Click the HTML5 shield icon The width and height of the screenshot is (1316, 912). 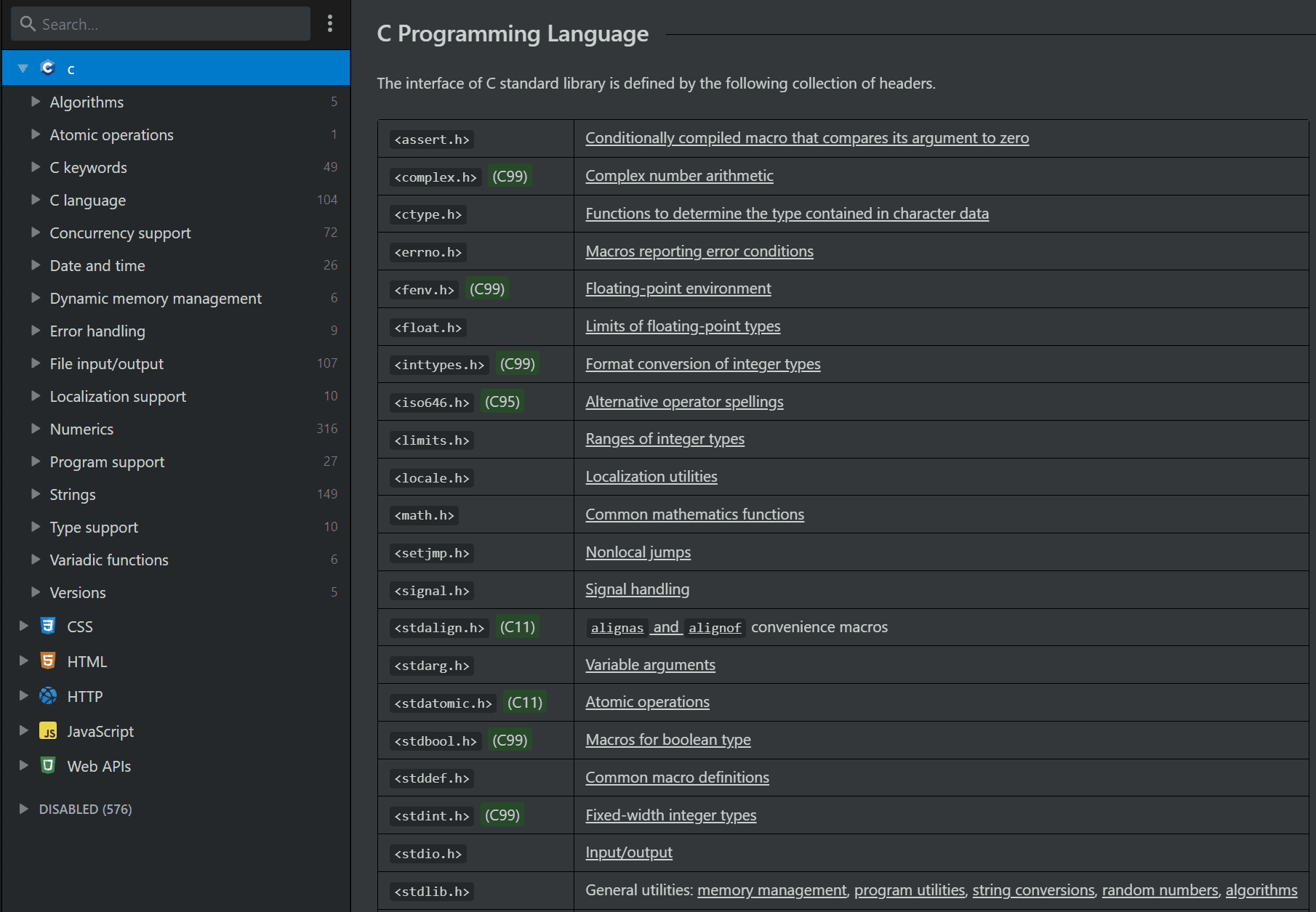pyautogui.click(x=47, y=661)
